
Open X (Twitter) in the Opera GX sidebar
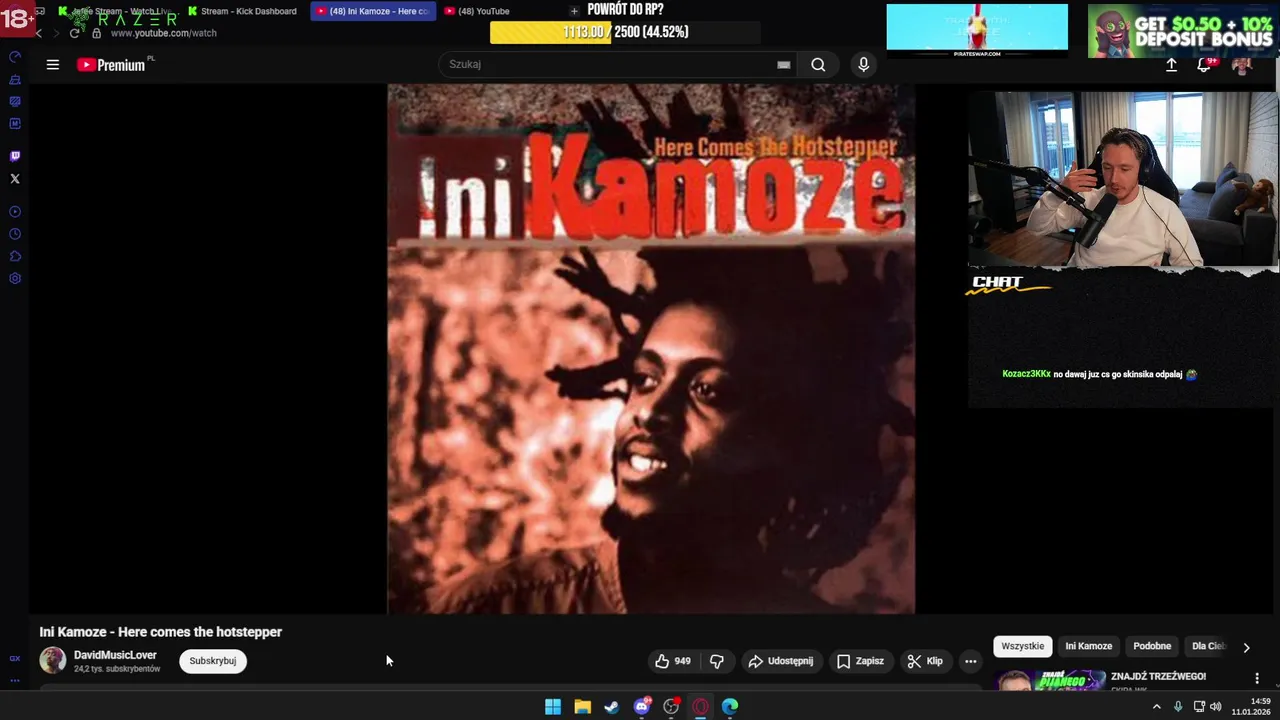15,179
